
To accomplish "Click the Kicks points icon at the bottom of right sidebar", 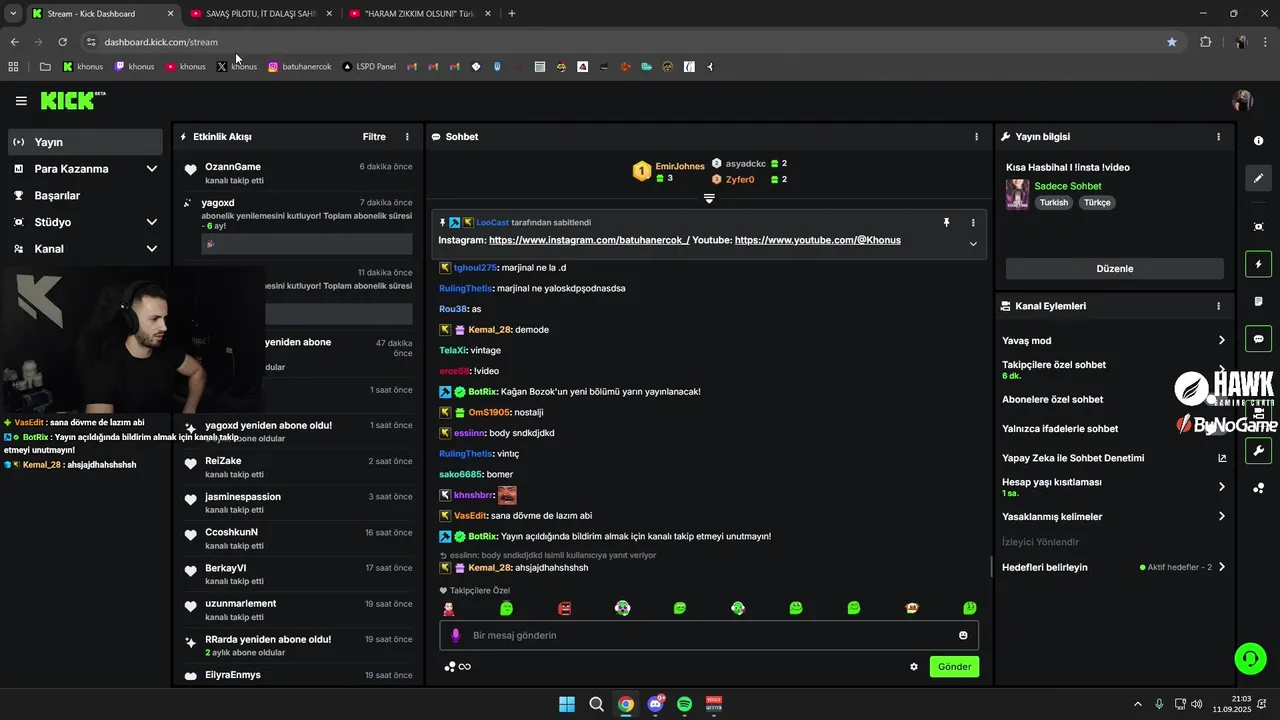I will point(1259,488).
